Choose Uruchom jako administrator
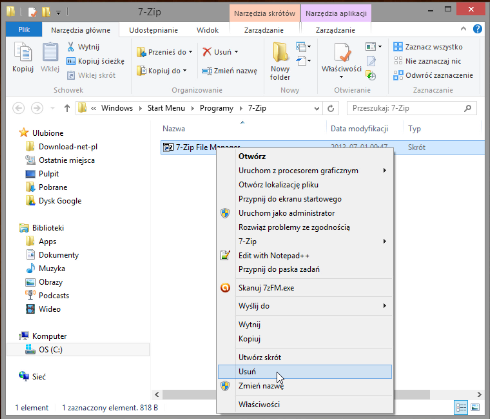Screen dimensions: 490x419 [305, 213]
